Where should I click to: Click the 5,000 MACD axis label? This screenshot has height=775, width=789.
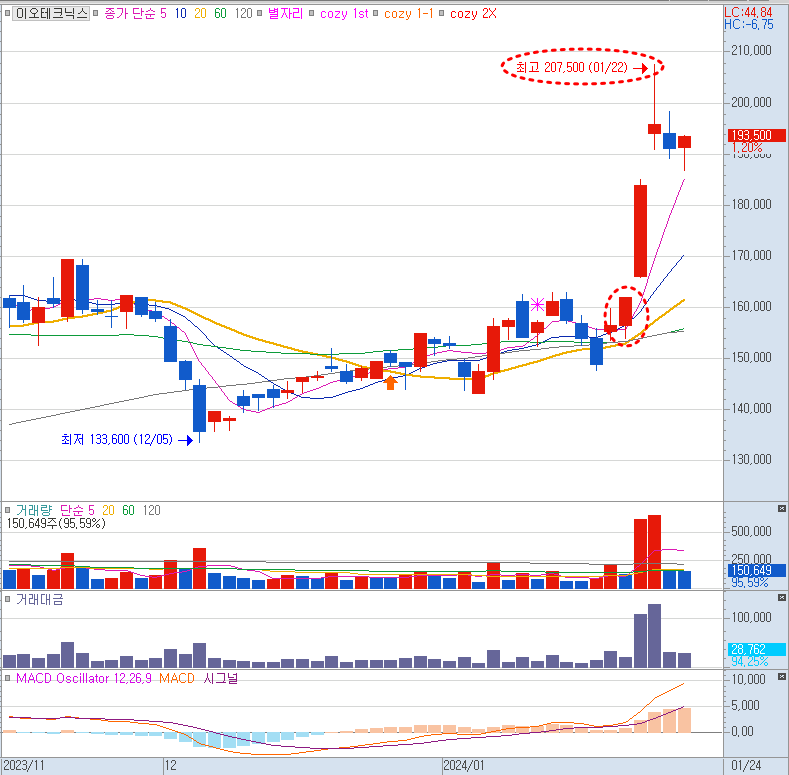pos(745,706)
